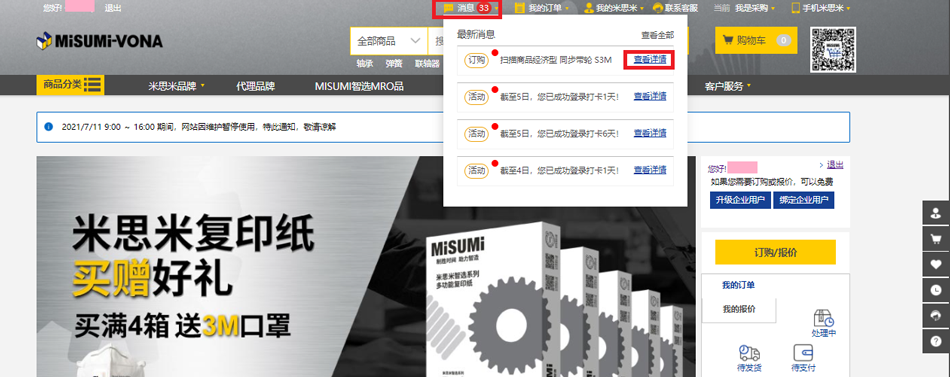Open the 代理品牌 navigation item
Screen dimensions: 950x377
pos(255,86)
